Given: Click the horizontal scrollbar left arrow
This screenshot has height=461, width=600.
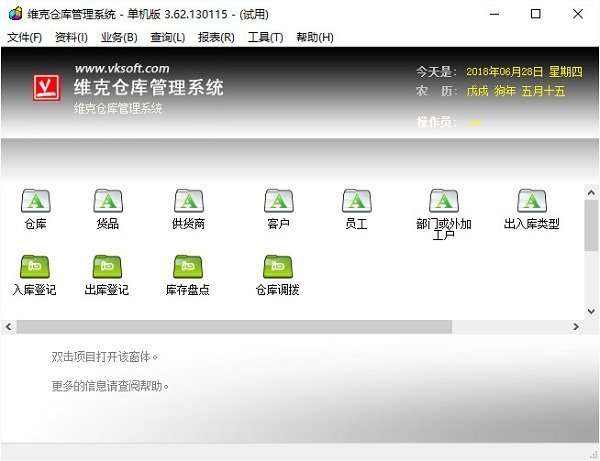Looking at the screenshot, I should click(x=8, y=327).
